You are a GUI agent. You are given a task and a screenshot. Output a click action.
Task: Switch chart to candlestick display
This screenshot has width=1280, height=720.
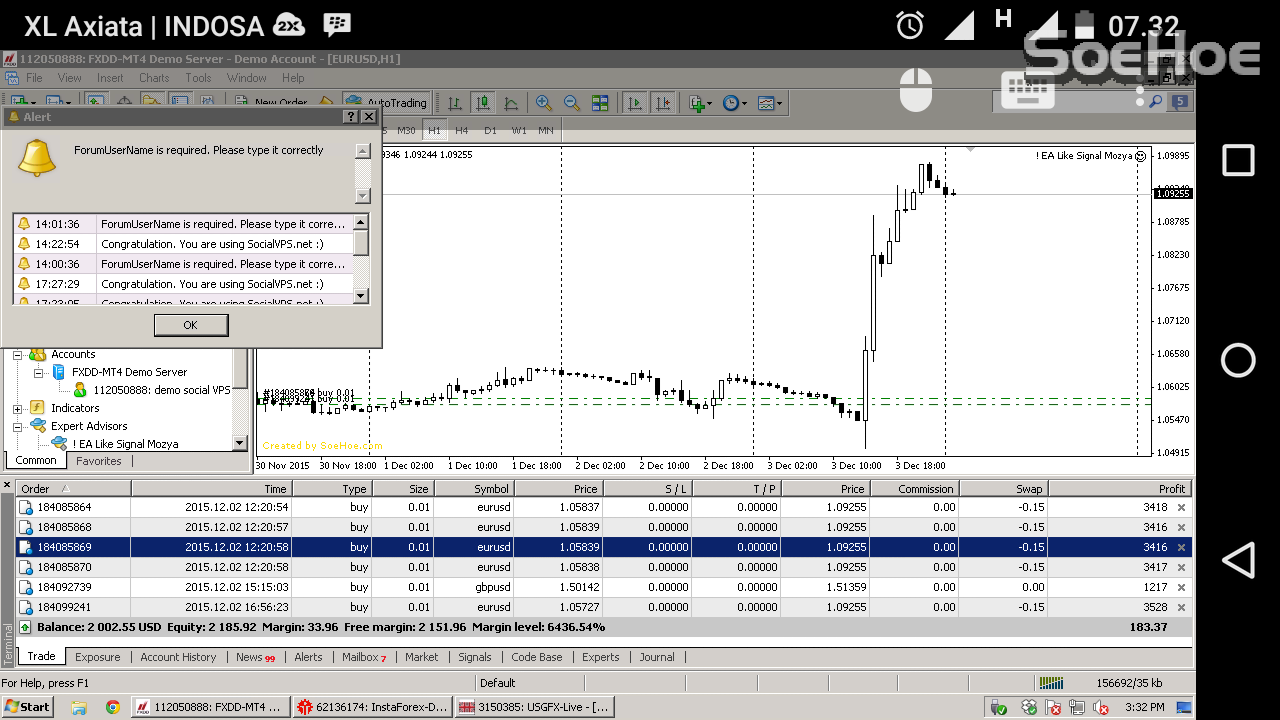click(484, 102)
